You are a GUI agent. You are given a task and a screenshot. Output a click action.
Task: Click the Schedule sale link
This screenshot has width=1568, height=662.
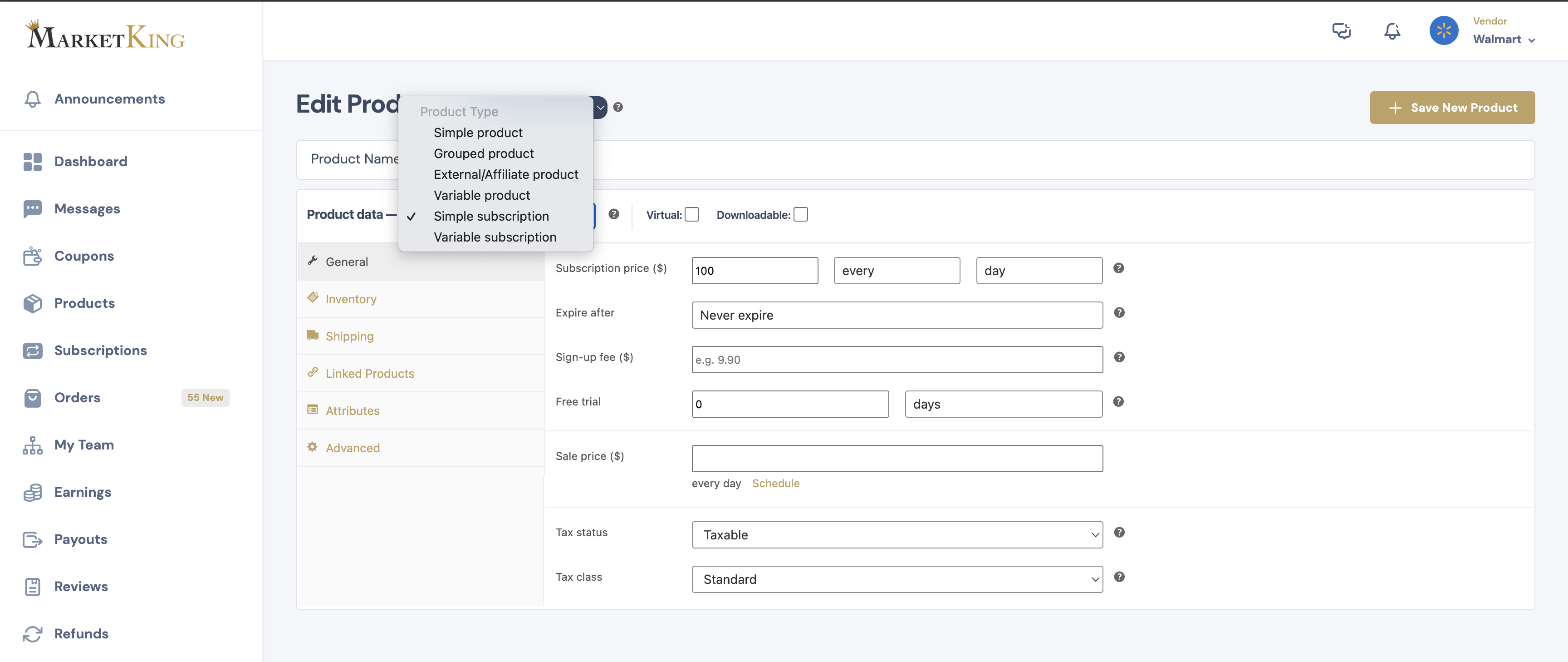(775, 483)
